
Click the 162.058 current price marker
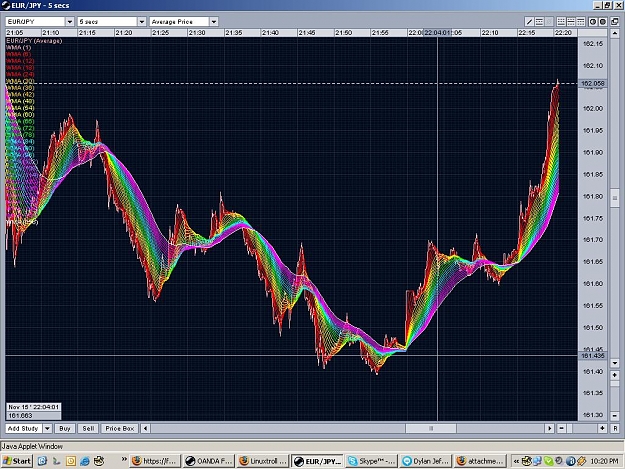(593, 83)
